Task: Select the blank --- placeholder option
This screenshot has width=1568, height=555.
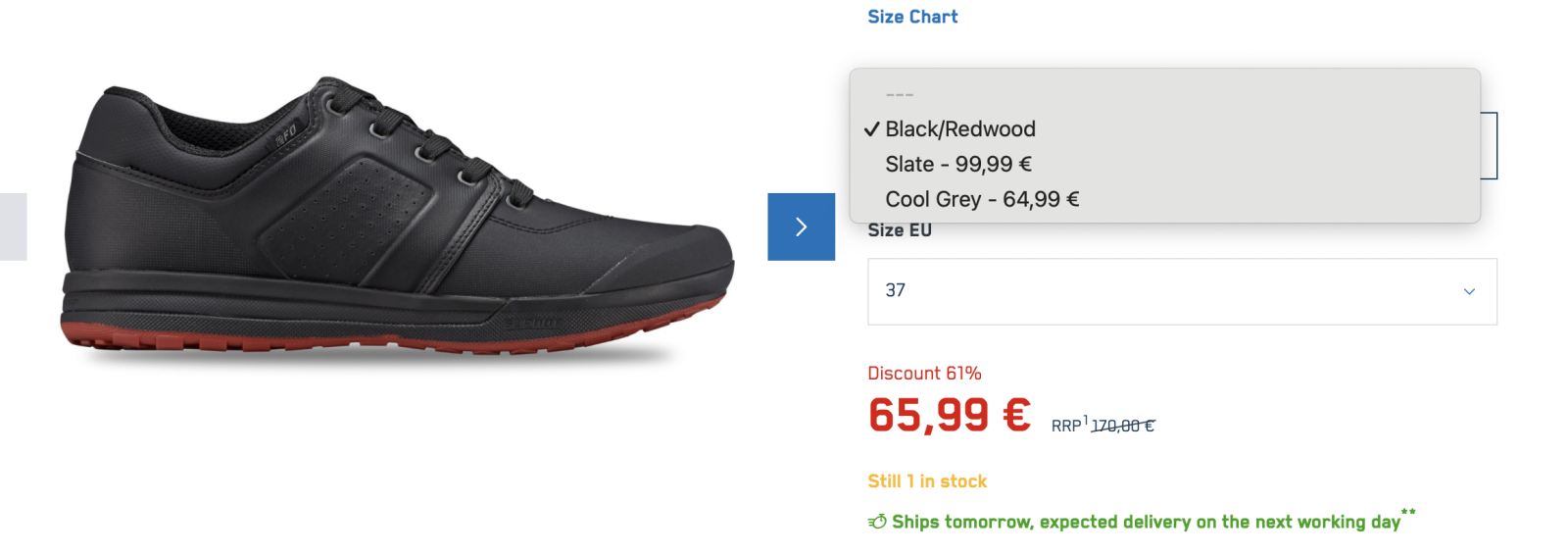Action: click(899, 95)
